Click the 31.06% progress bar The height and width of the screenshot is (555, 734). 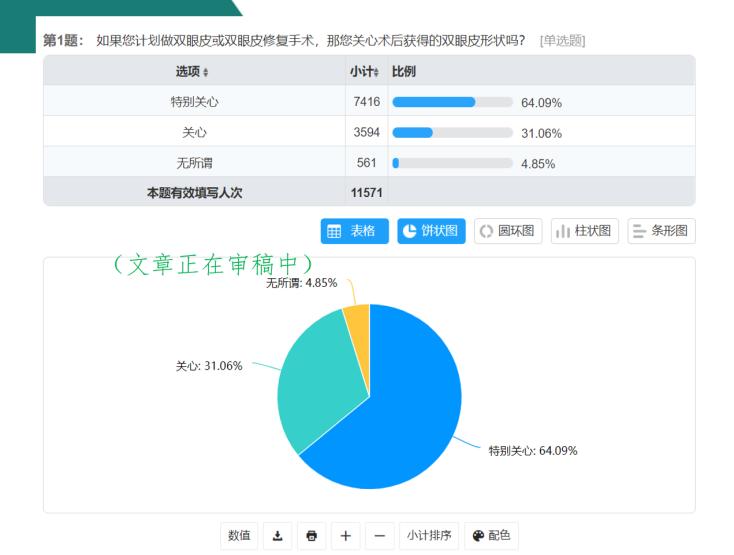pyautogui.click(x=452, y=133)
